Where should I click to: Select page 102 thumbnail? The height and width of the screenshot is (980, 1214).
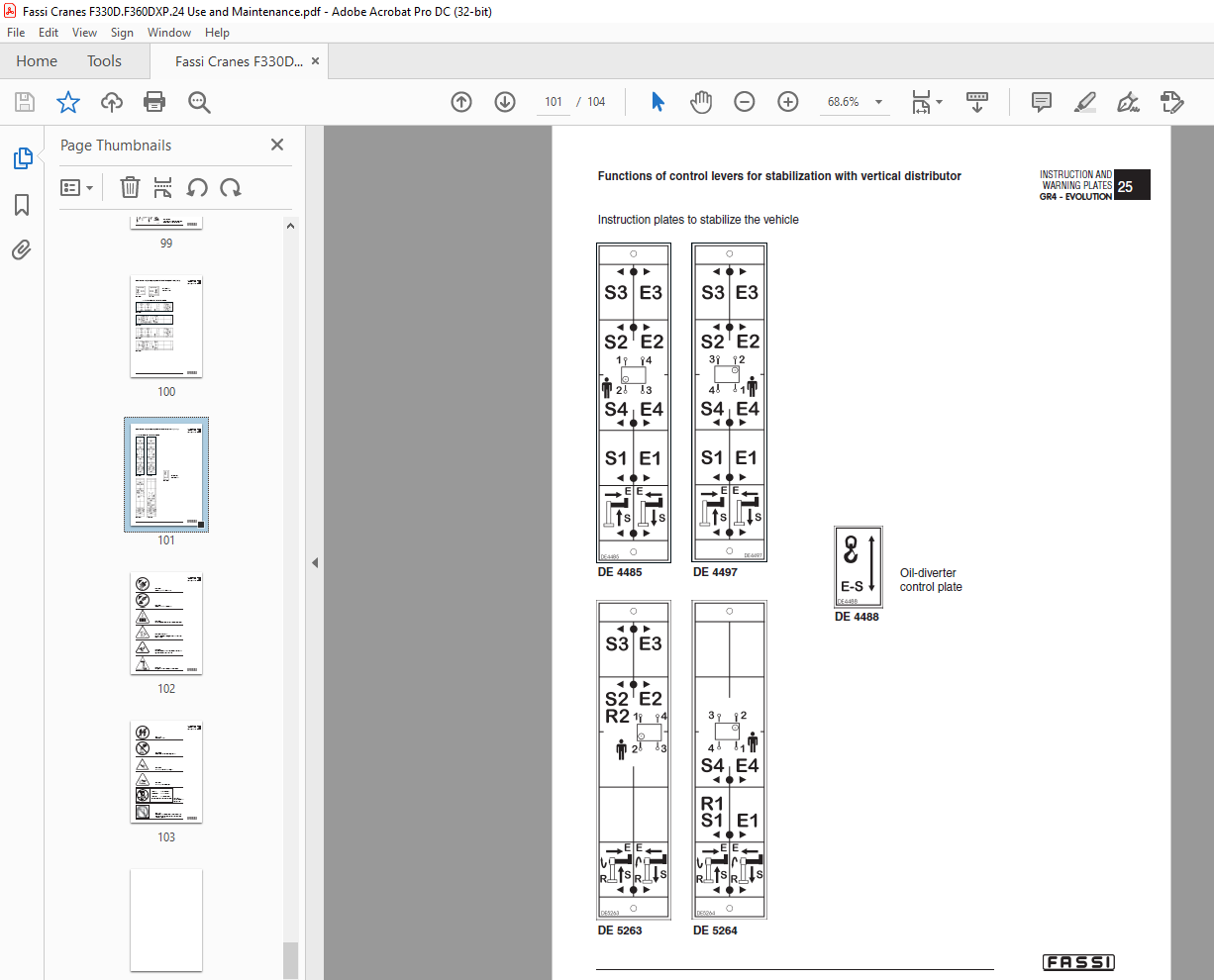click(166, 624)
